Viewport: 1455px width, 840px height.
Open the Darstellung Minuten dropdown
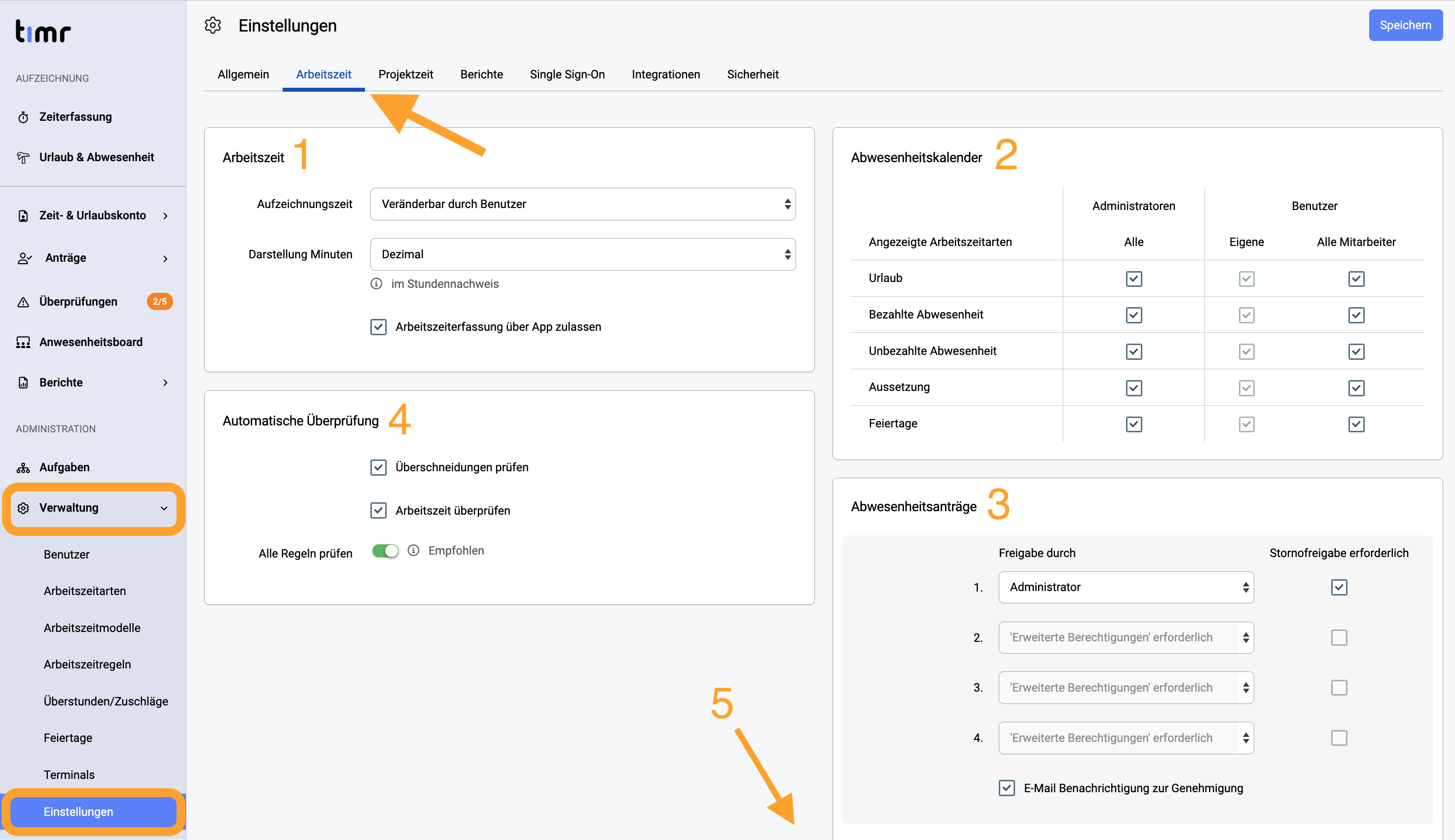click(x=583, y=254)
